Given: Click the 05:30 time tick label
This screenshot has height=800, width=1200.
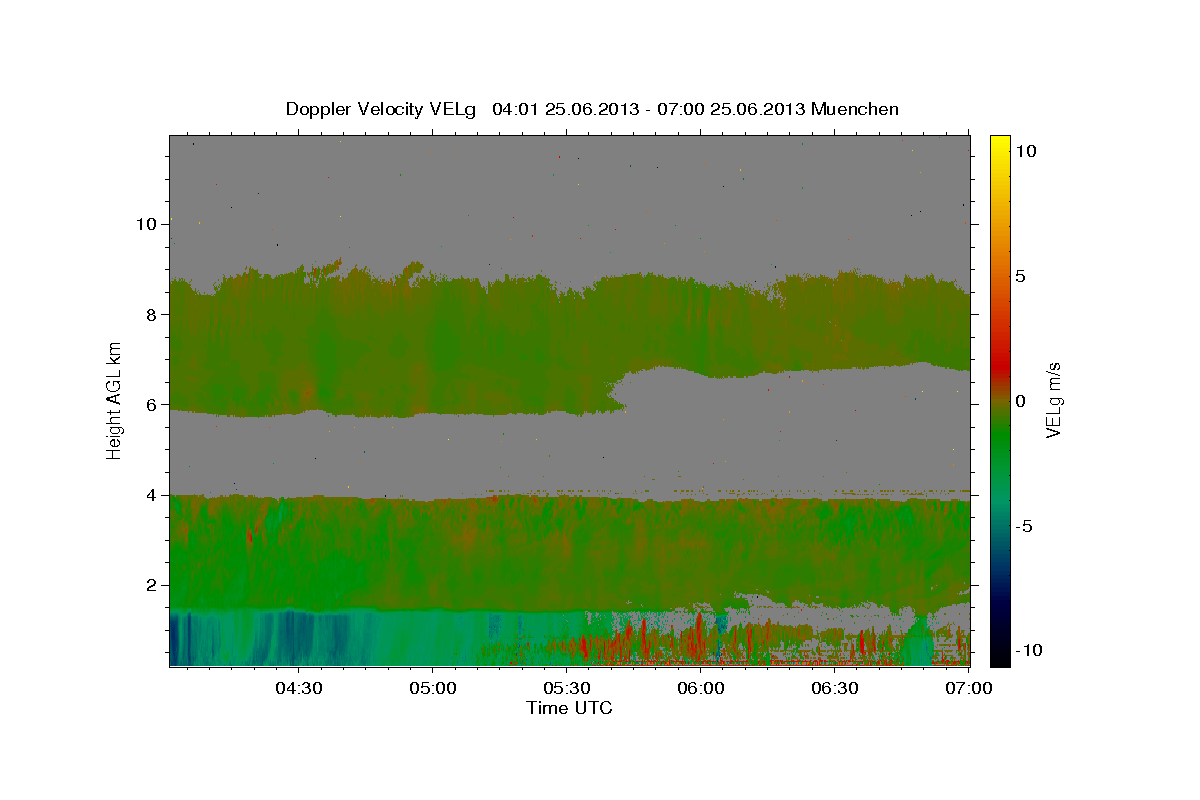Looking at the screenshot, I should (x=567, y=688).
